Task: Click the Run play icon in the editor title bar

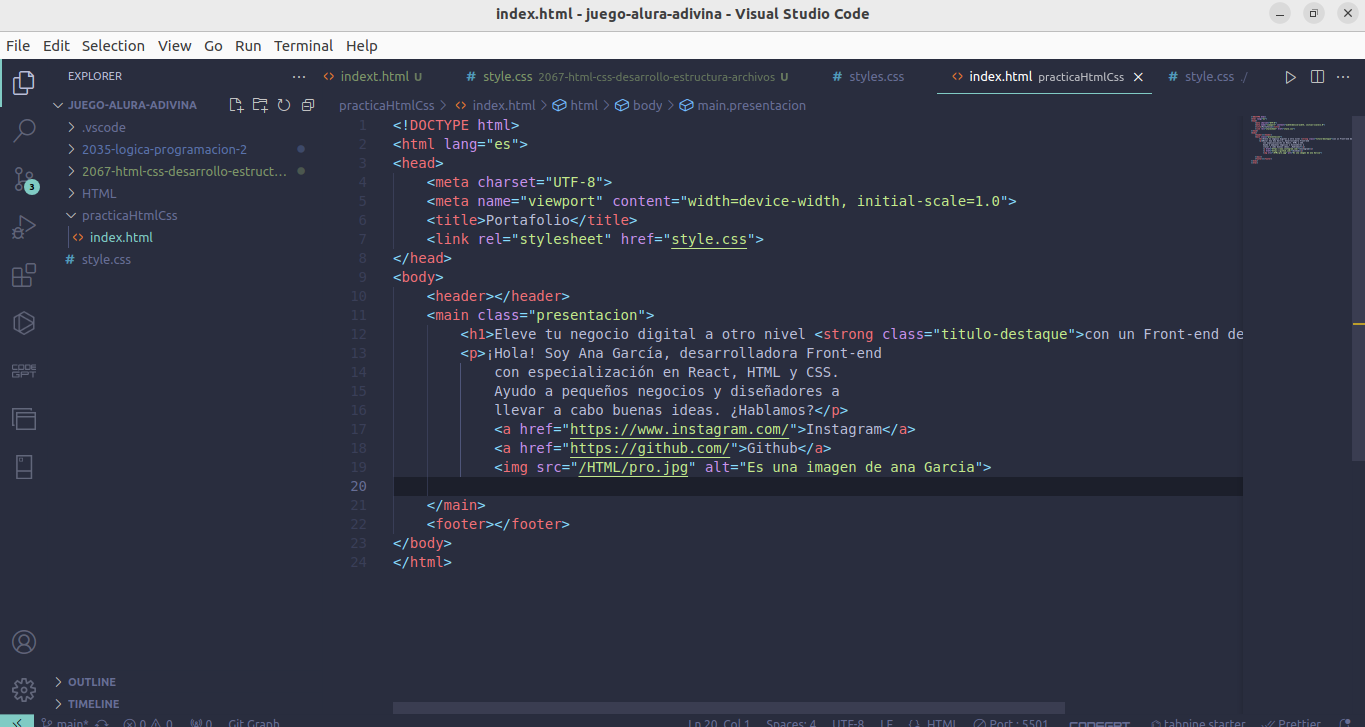Action: (1291, 77)
